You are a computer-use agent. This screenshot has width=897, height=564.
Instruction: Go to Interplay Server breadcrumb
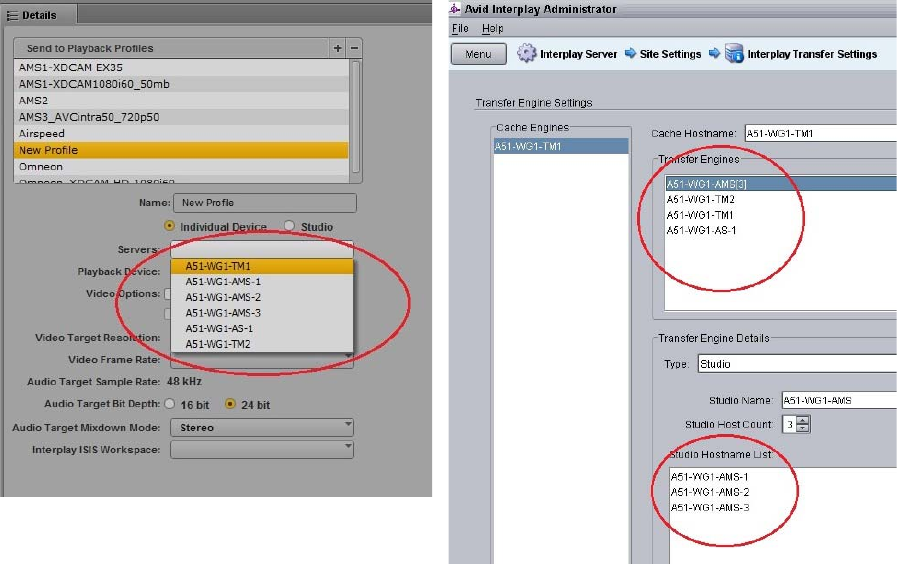(578, 54)
